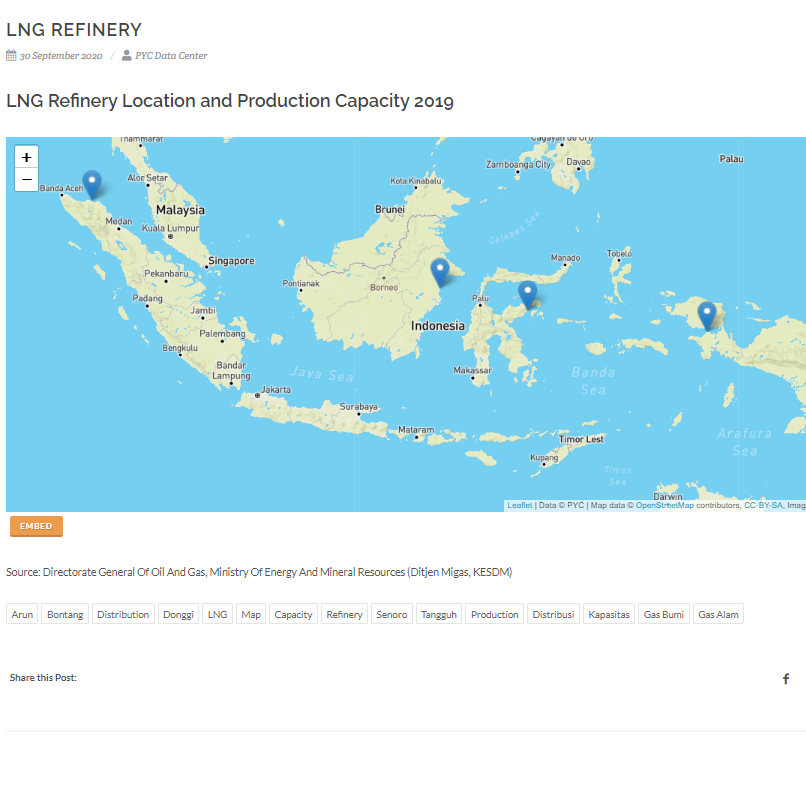Click the Manado city label

565,258
